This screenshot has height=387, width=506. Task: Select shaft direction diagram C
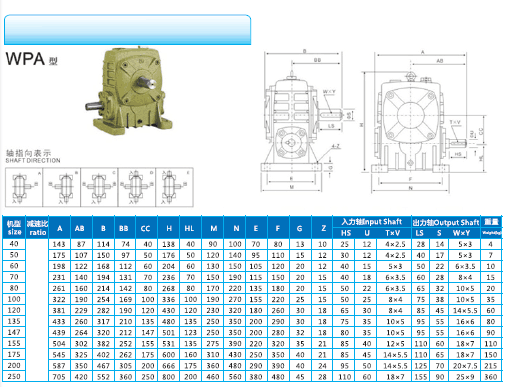click(99, 187)
